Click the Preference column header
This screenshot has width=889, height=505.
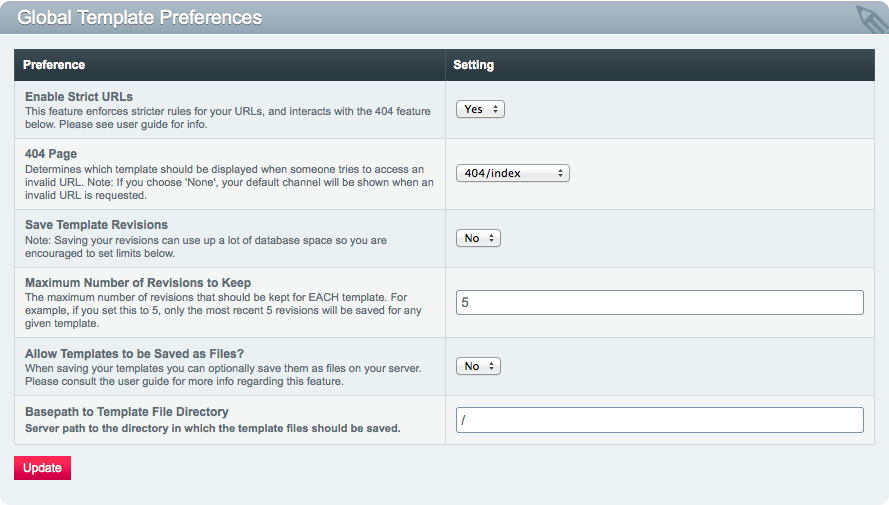point(54,65)
